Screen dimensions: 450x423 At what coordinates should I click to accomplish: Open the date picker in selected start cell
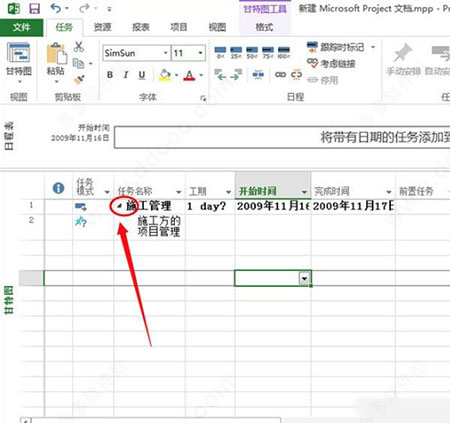click(305, 279)
